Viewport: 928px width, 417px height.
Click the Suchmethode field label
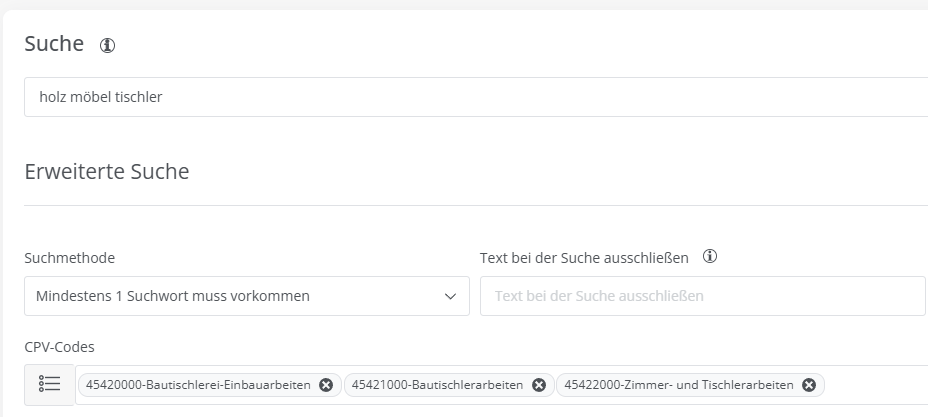click(x=69, y=258)
